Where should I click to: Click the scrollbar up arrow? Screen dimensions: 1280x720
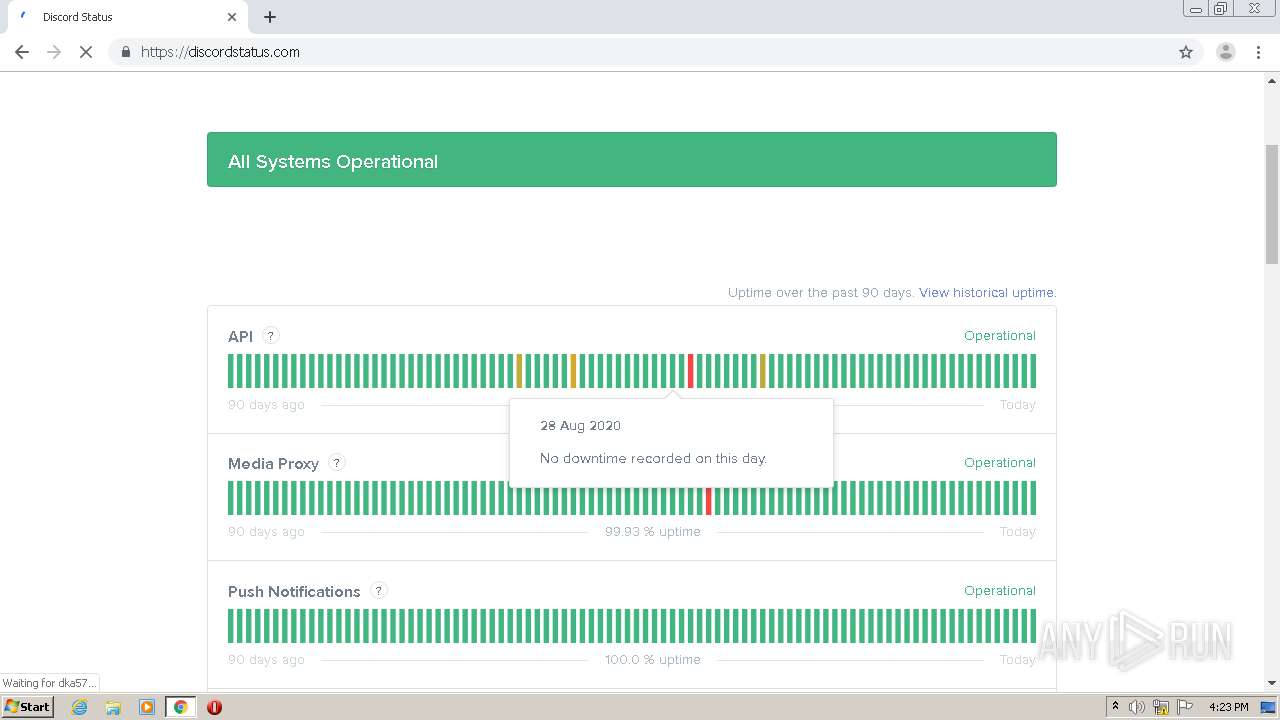click(1272, 81)
